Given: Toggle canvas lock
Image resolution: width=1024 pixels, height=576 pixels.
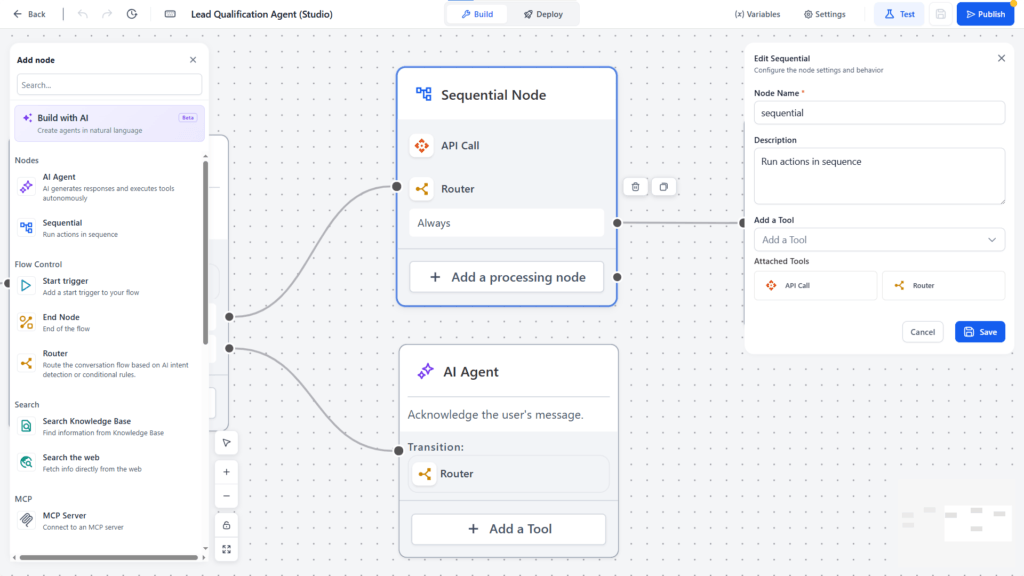Looking at the screenshot, I should pyautogui.click(x=227, y=525).
